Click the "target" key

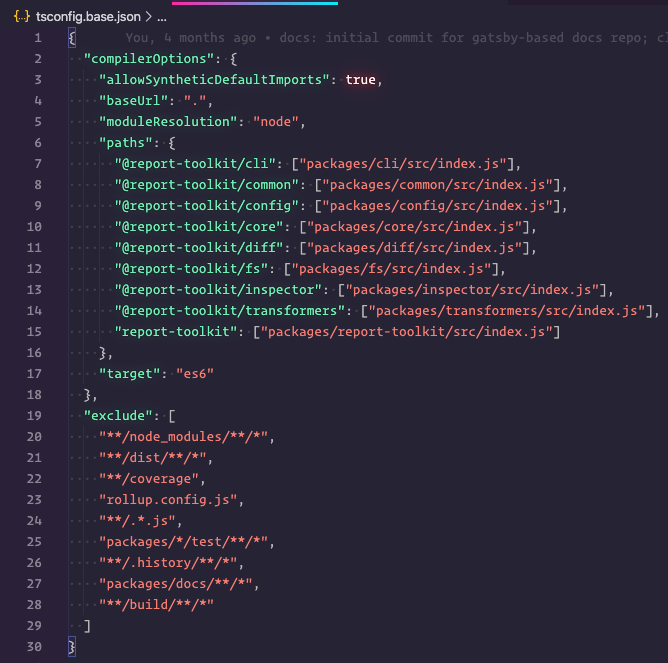pyautogui.click(x=130, y=374)
